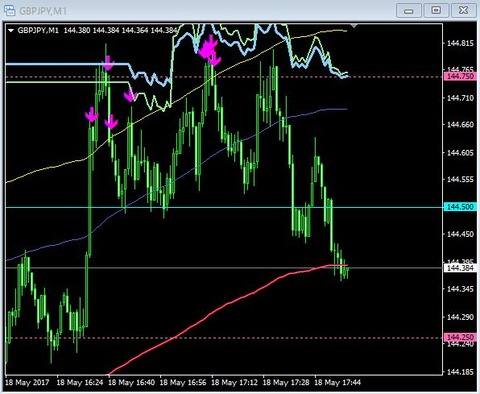Click the 18 May 17:44 time label
The image size is (480, 394).
coord(338,382)
